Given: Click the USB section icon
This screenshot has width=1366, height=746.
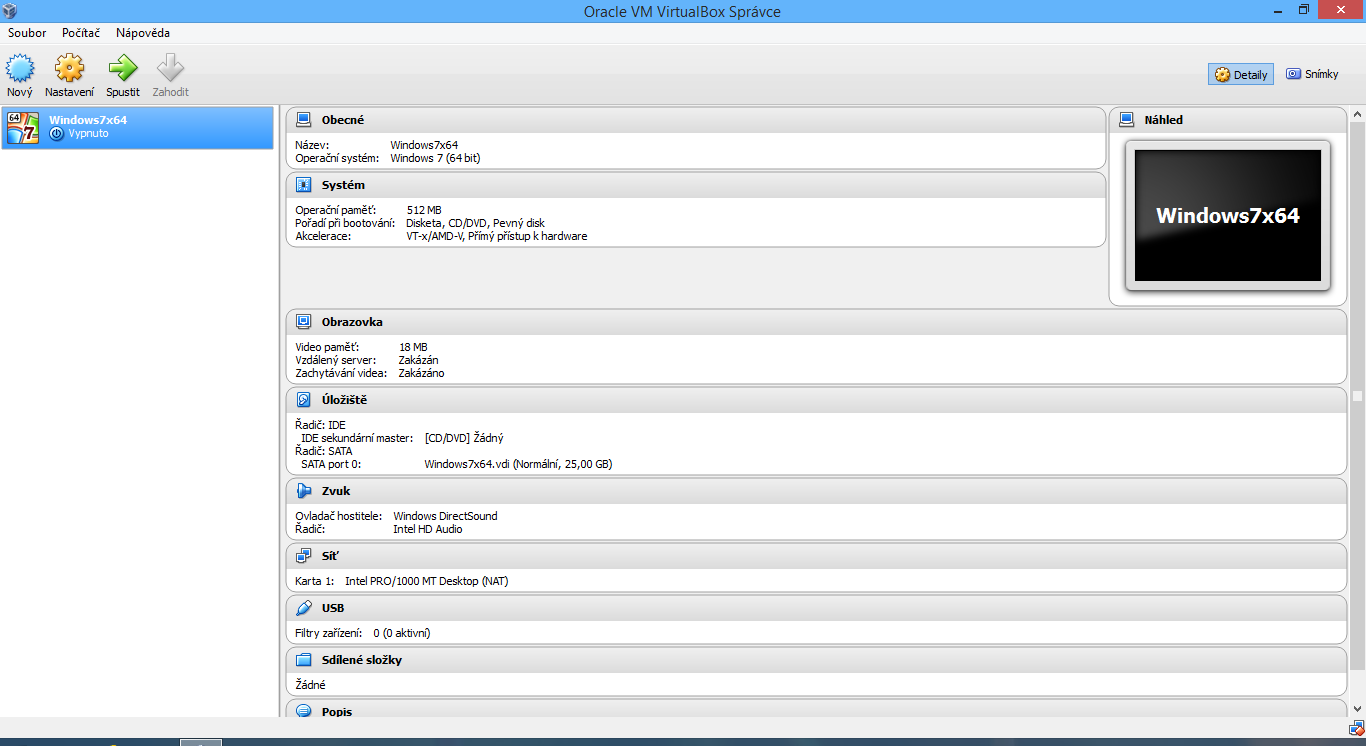Looking at the screenshot, I should (303, 608).
